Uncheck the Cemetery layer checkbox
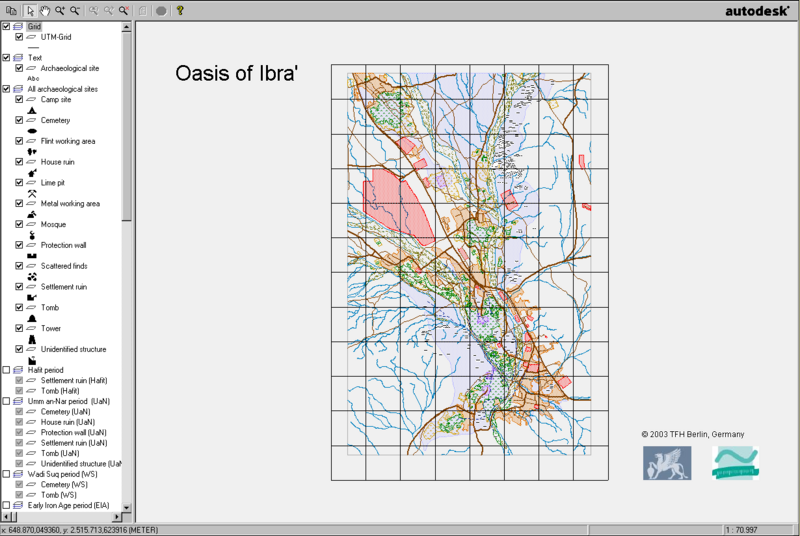 (19, 120)
